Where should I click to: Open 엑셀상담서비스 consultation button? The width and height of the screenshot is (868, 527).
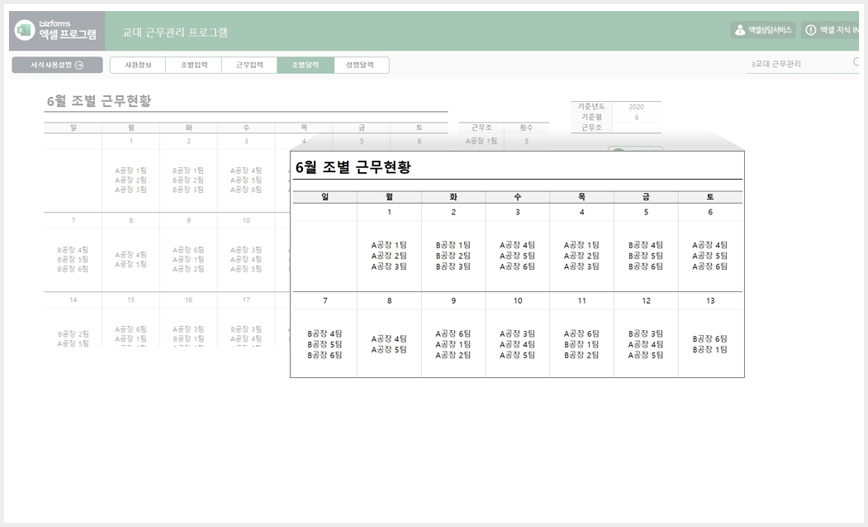pyautogui.click(x=763, y=30)
